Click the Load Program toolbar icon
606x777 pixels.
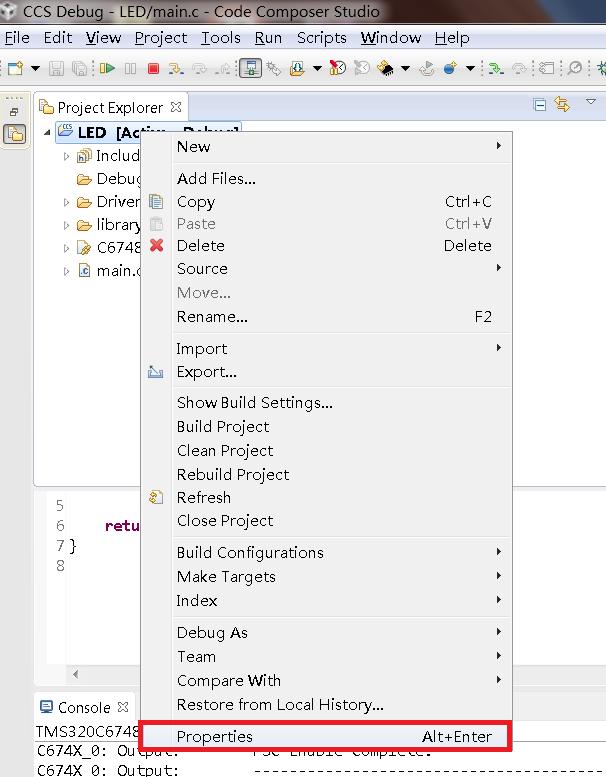point(297,68)
